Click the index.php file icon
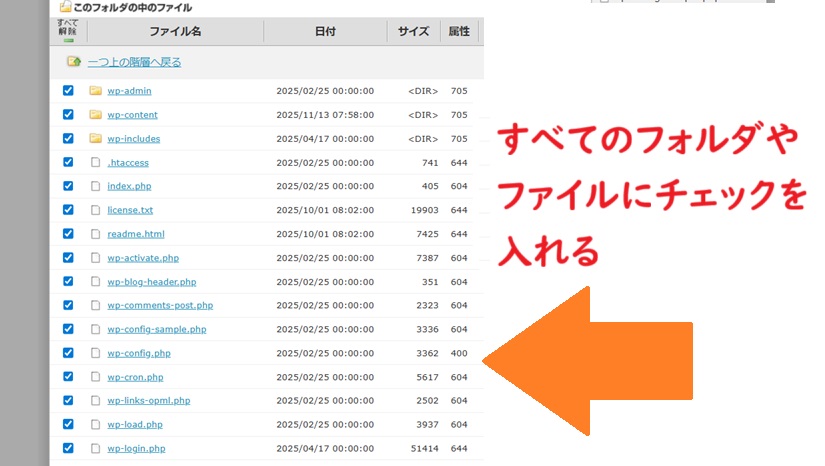 click(95, 186)
